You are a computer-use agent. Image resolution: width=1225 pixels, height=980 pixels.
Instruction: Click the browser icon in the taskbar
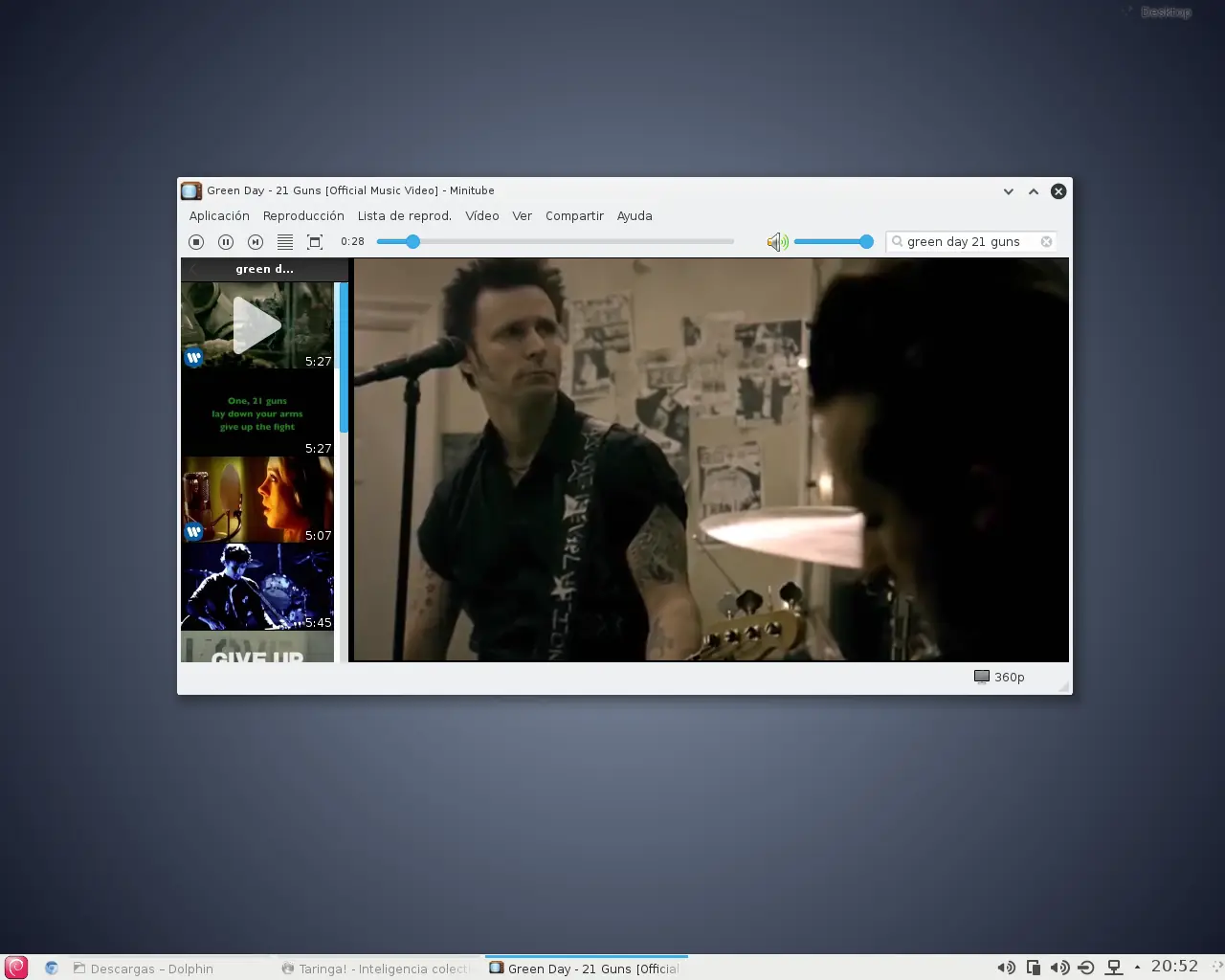pyautogui.click(x=52, y=968)
